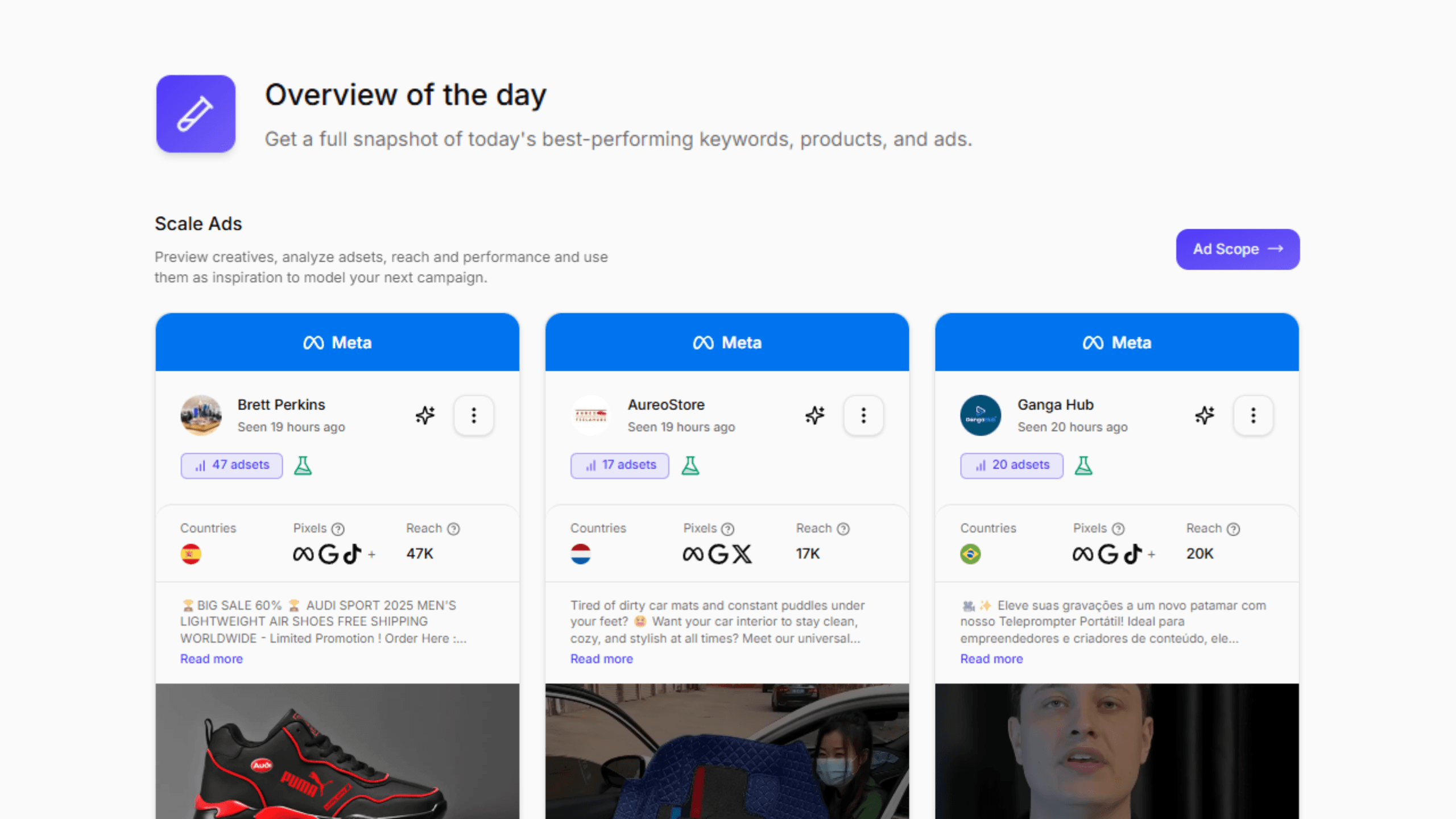The width and height of the screenshot is (1456, 819).
Task: Open three-dot menu on Brett Perkins card
Action: [473, 415]
